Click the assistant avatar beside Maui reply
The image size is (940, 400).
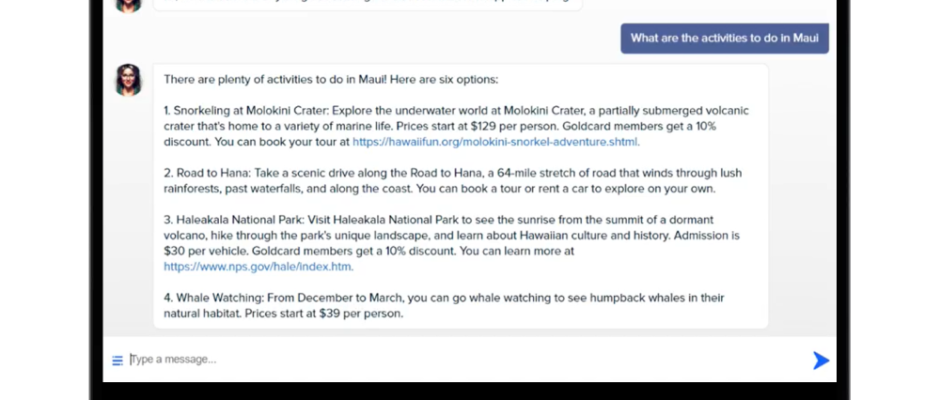(x=128, y=80)
